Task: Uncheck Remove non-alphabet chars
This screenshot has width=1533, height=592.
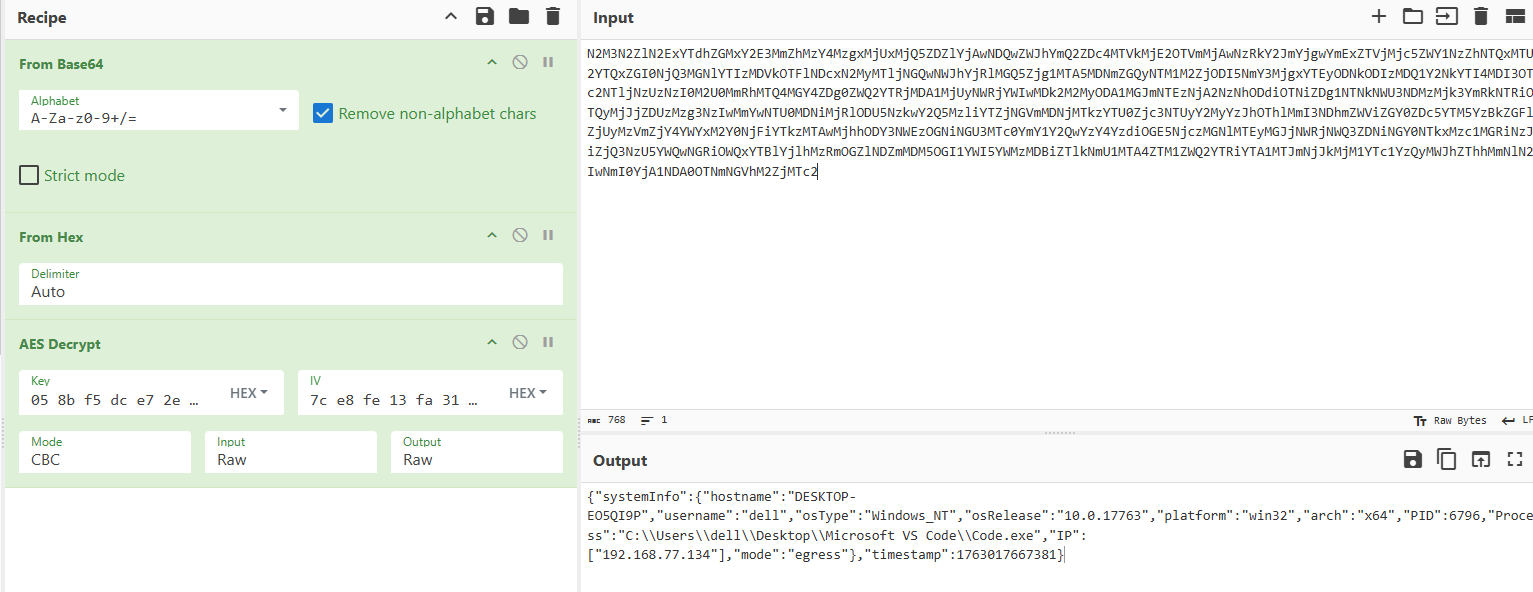Action: tap(323, 113)
